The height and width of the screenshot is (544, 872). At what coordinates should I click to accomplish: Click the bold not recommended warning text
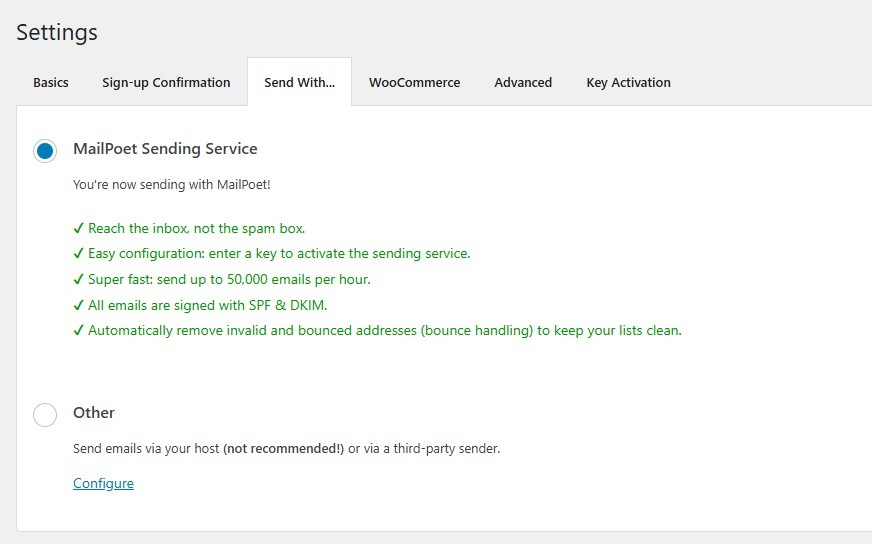click(283, 449)
